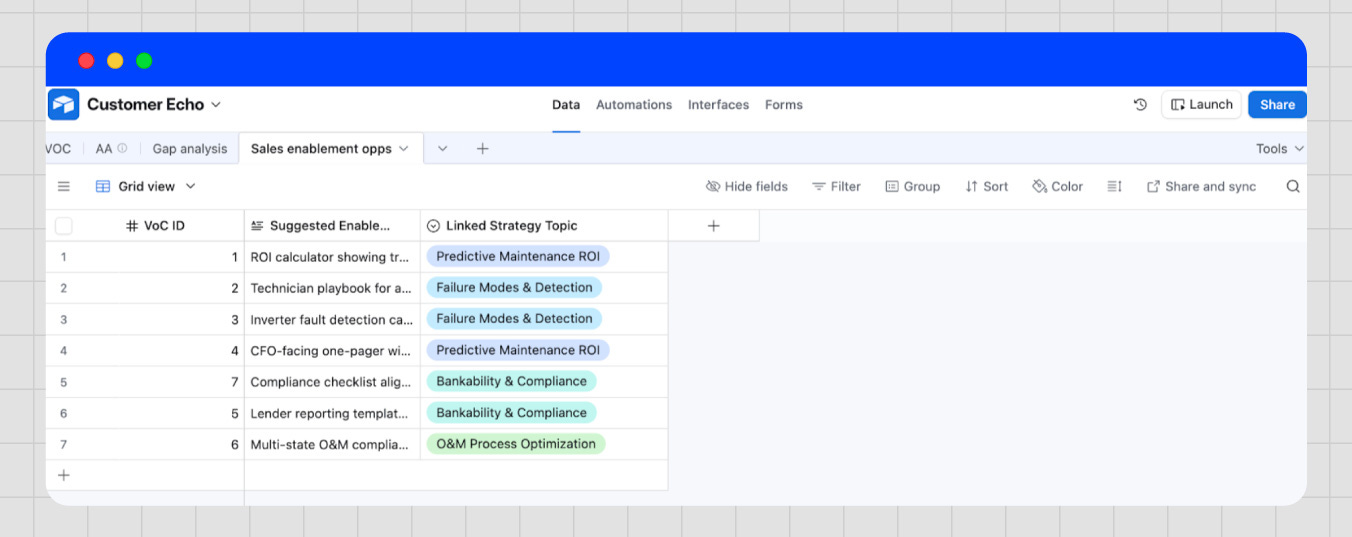Toggle the select-all rows checkbox

tap(64, 226)
